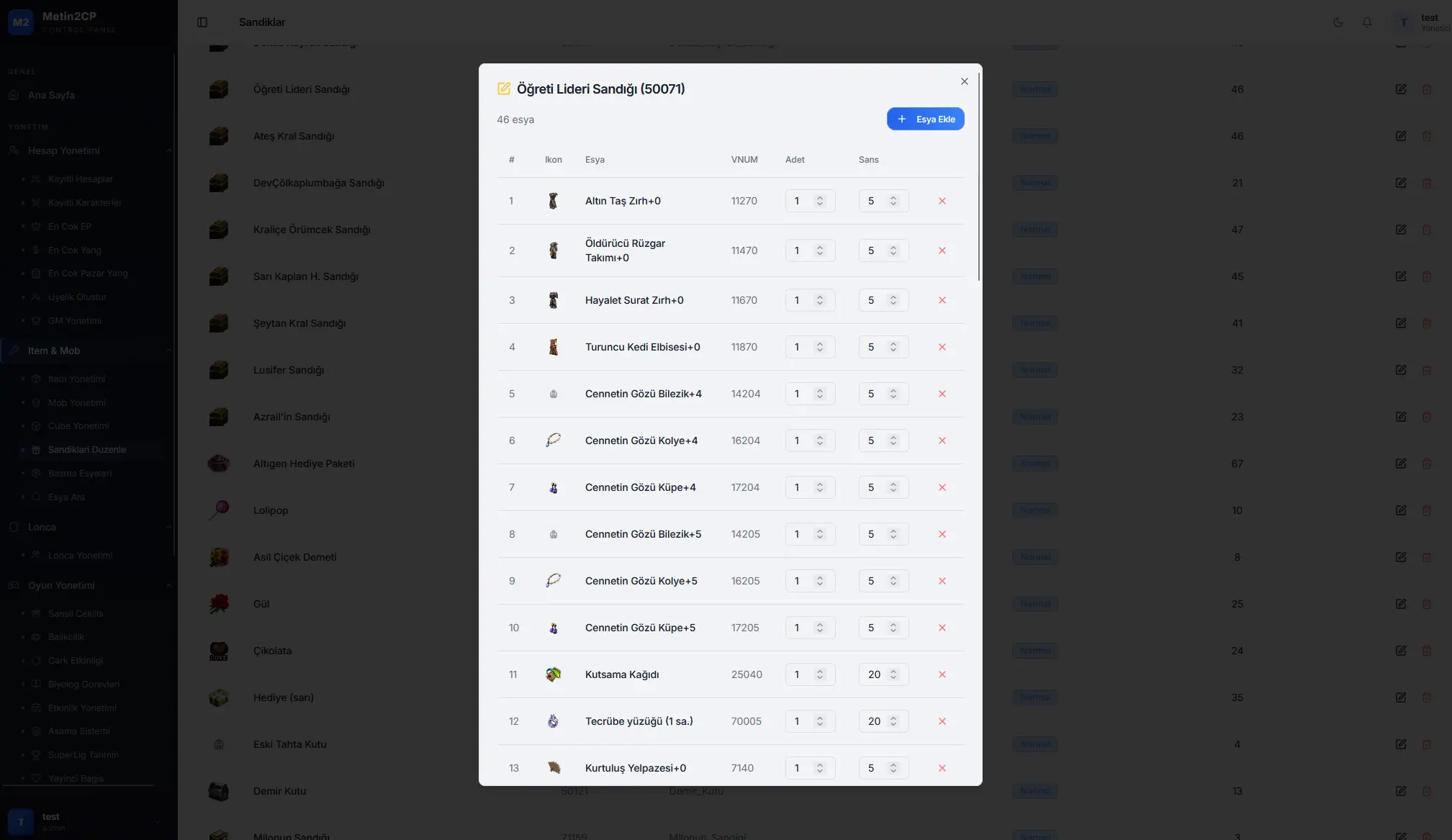Viewport: 1452px width, 840px height.
Task: Delete Öldürücü Rüzgar Takımı+0 row
Action: click(x=942, y=250)
